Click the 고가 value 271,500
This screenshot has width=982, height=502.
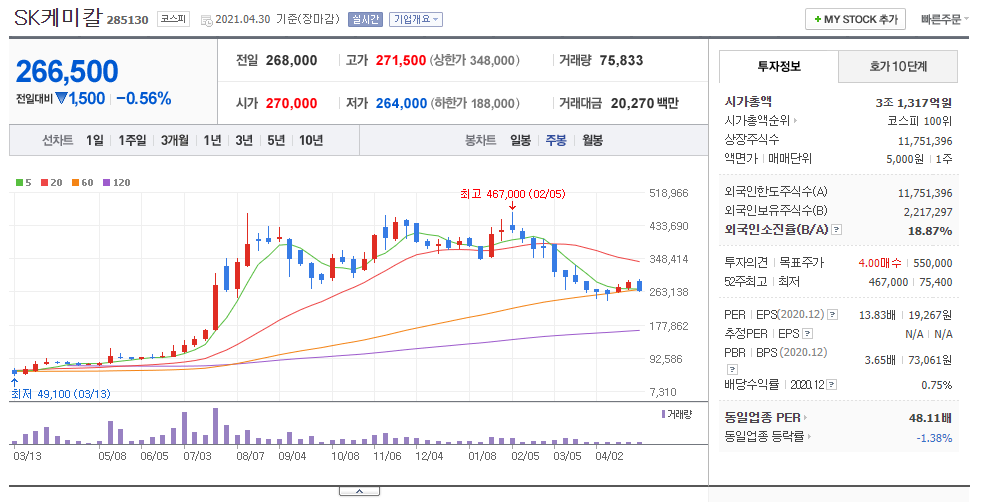(401, 60)
